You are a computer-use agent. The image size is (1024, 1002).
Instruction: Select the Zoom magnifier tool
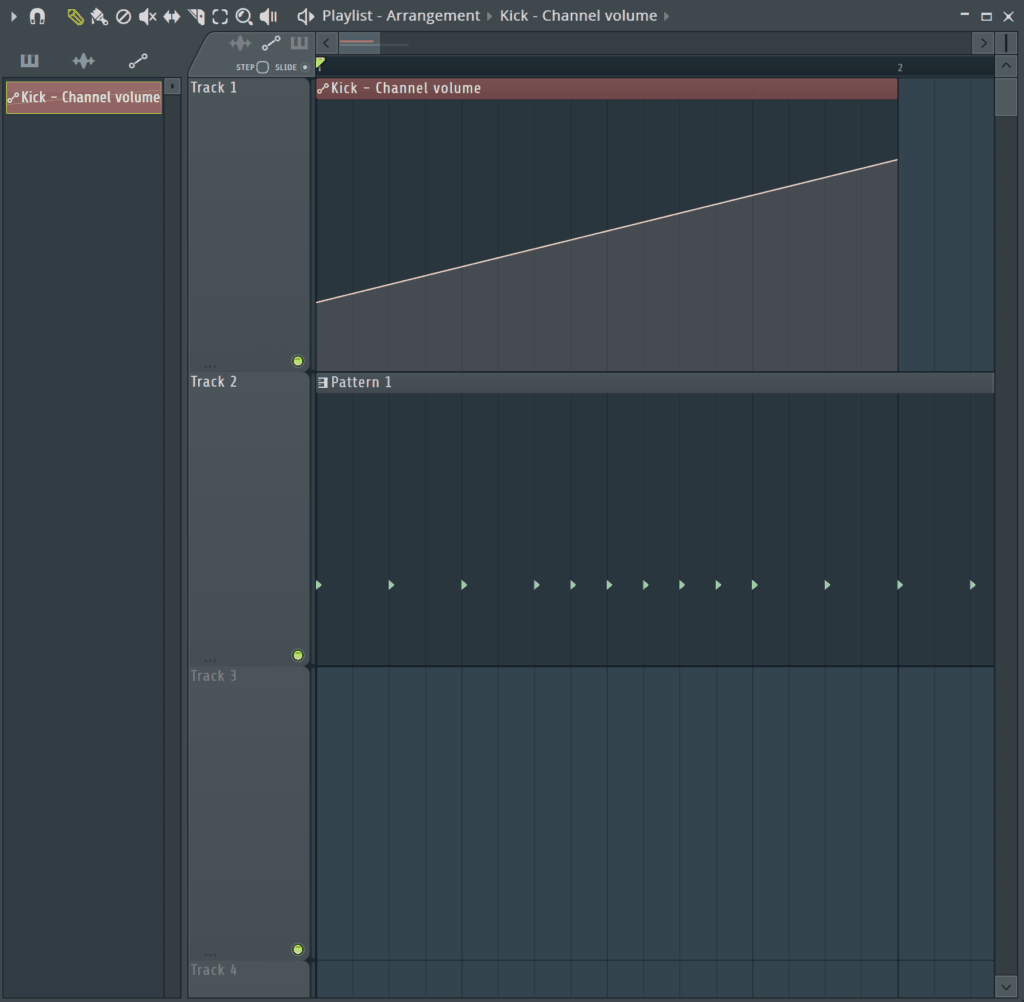coord(244,16)
